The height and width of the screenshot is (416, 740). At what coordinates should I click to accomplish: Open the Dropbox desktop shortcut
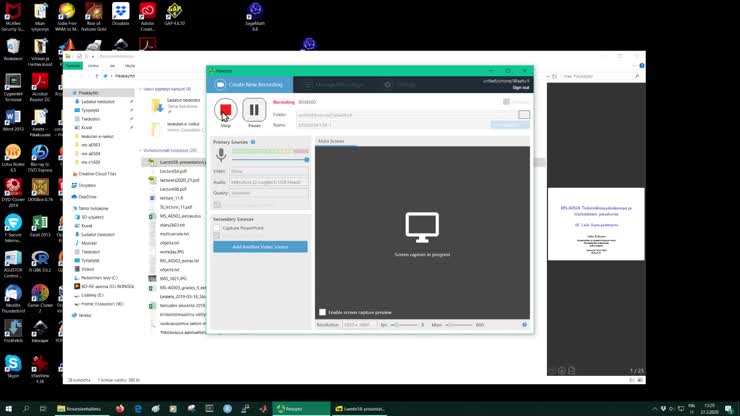point(121,14)
